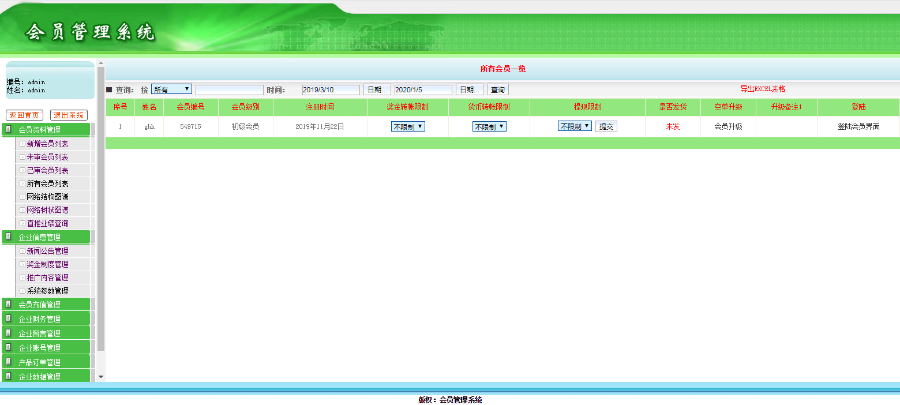
Task: Click the start date field 2019/3/10
Action: (331, 89)
